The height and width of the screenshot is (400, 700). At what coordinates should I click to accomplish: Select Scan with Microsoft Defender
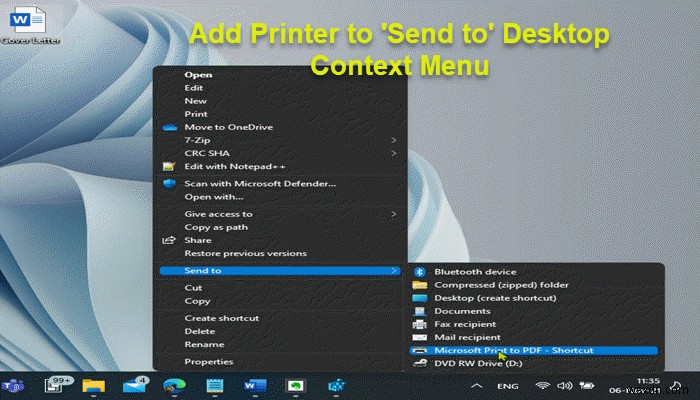pos(260,183)
